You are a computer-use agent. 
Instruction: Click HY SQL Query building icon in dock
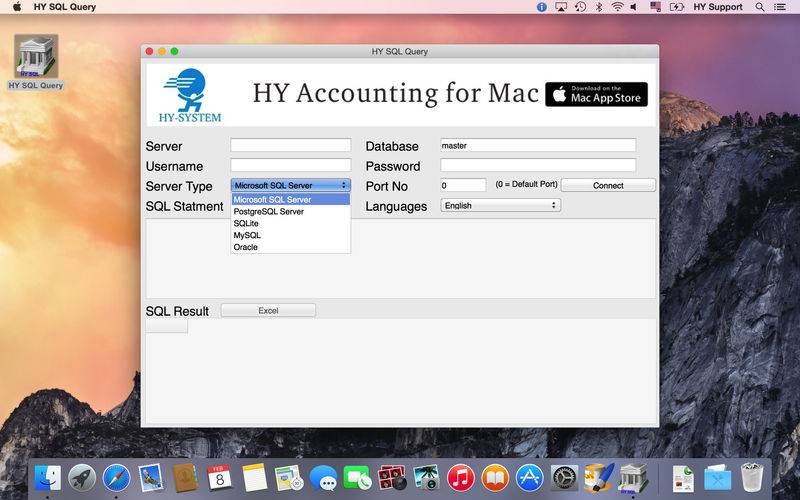coord(633,478)
